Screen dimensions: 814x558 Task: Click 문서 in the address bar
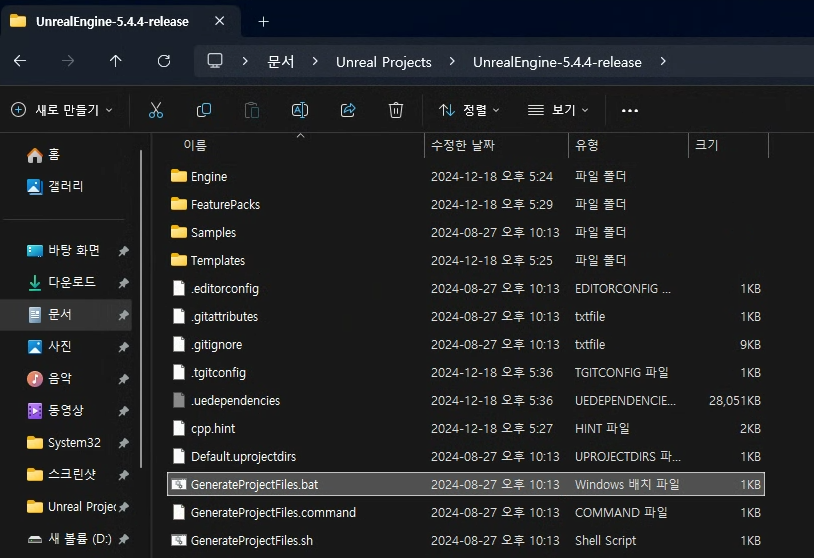coord(281,62)
